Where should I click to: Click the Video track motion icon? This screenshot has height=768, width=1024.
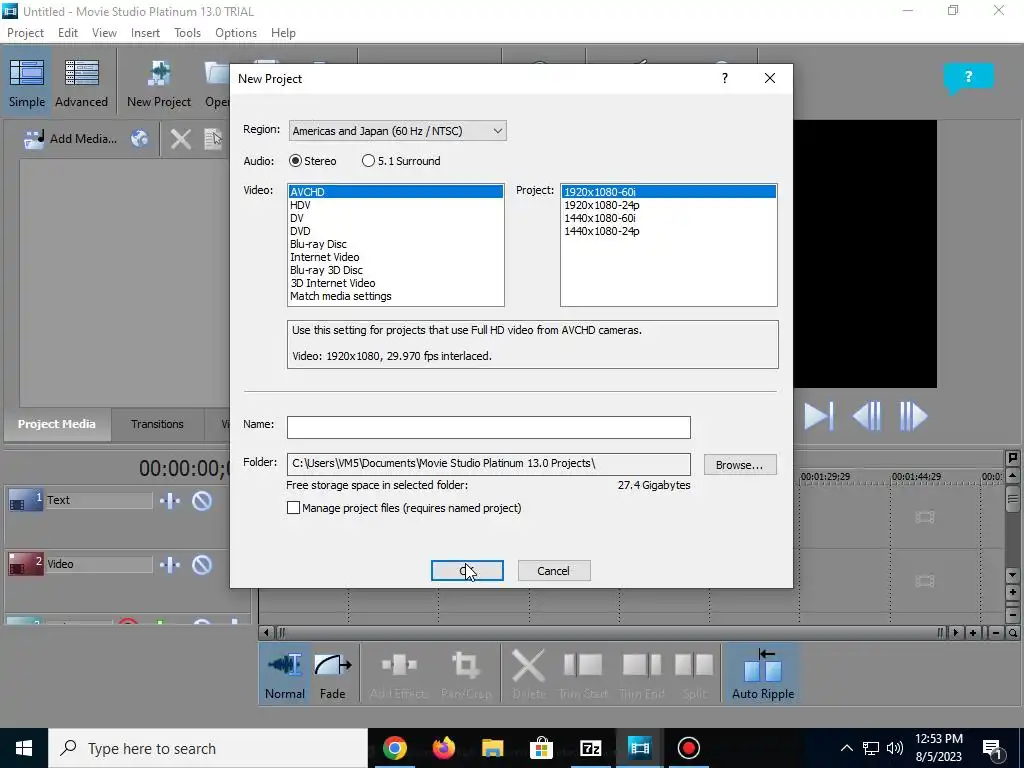(170, 565)
